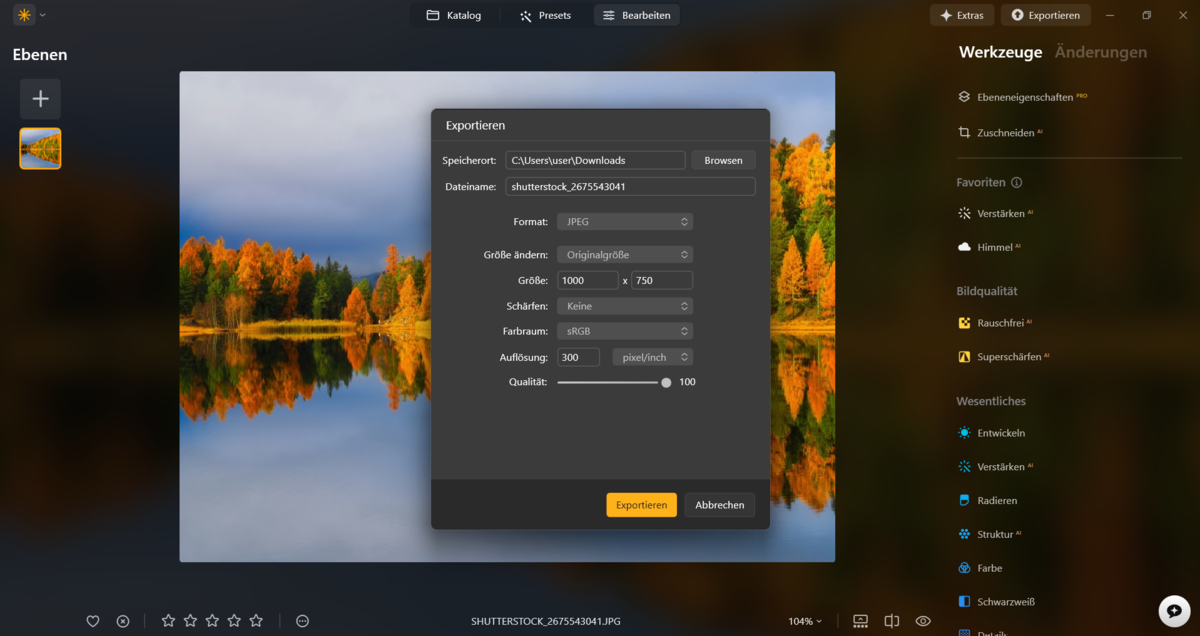Click the Favoriten info icon
This screenshot has width=1200, height=636.
click(x=1017, y=183)
